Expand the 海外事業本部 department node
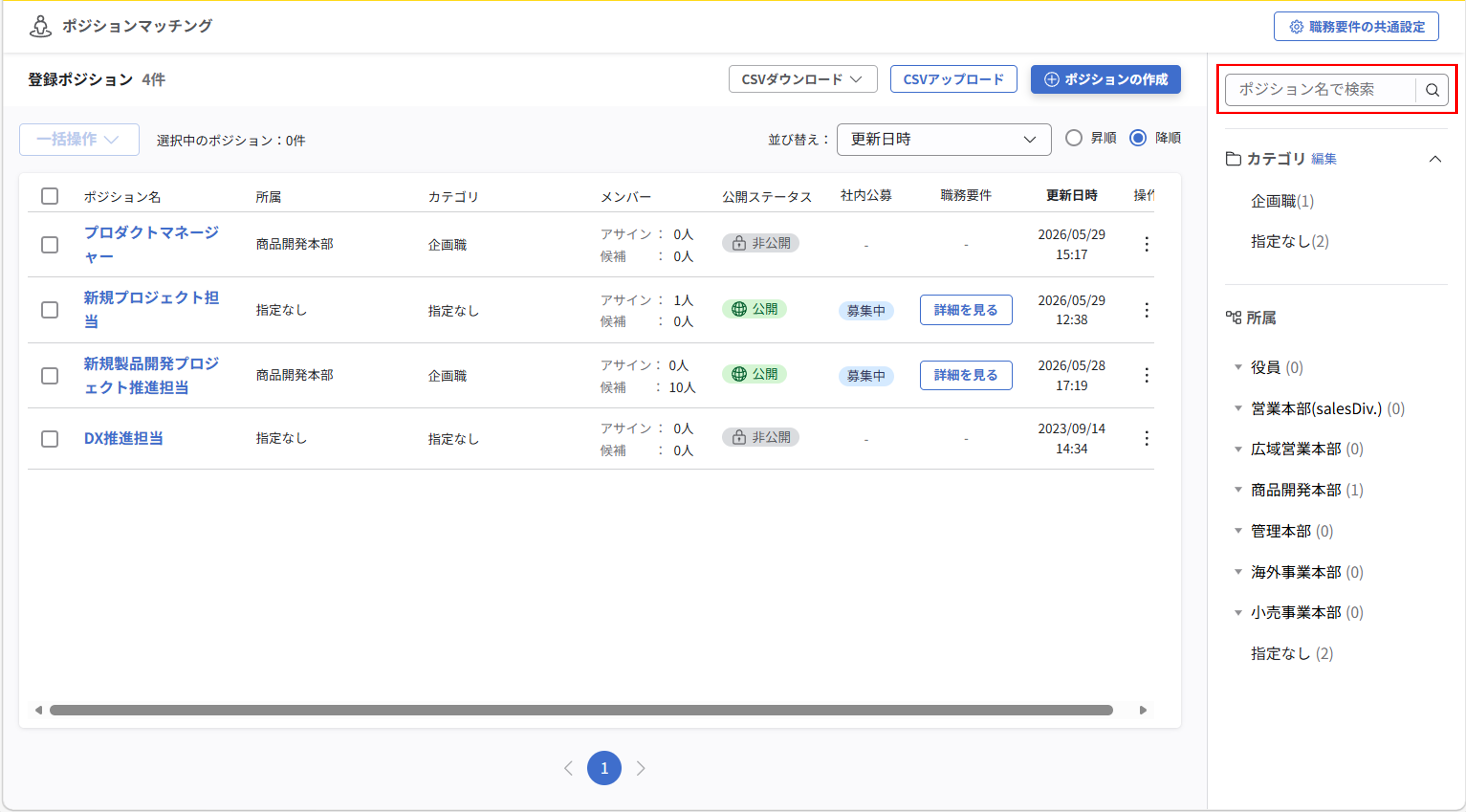This screenshot has width=1466, height=812. click(x=1238, y=571)
